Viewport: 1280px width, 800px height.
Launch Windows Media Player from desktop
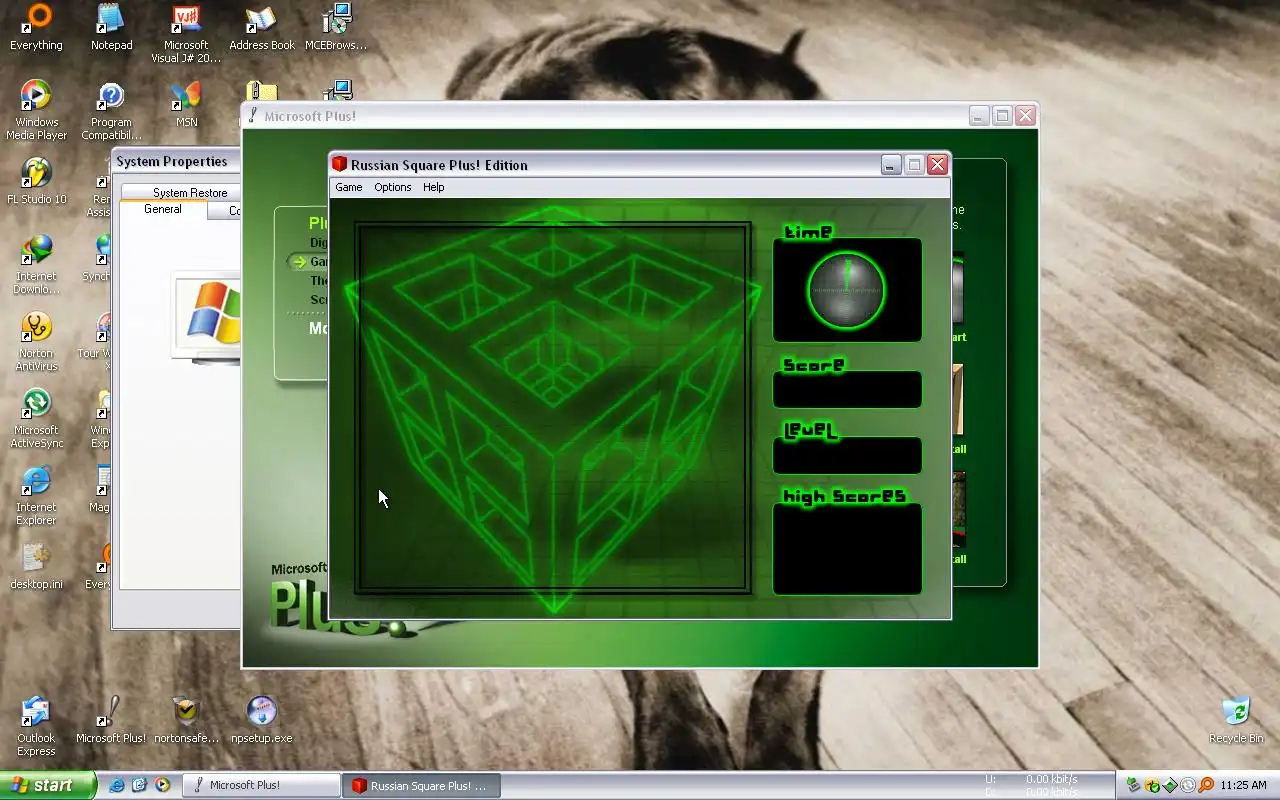pos(36,111)
